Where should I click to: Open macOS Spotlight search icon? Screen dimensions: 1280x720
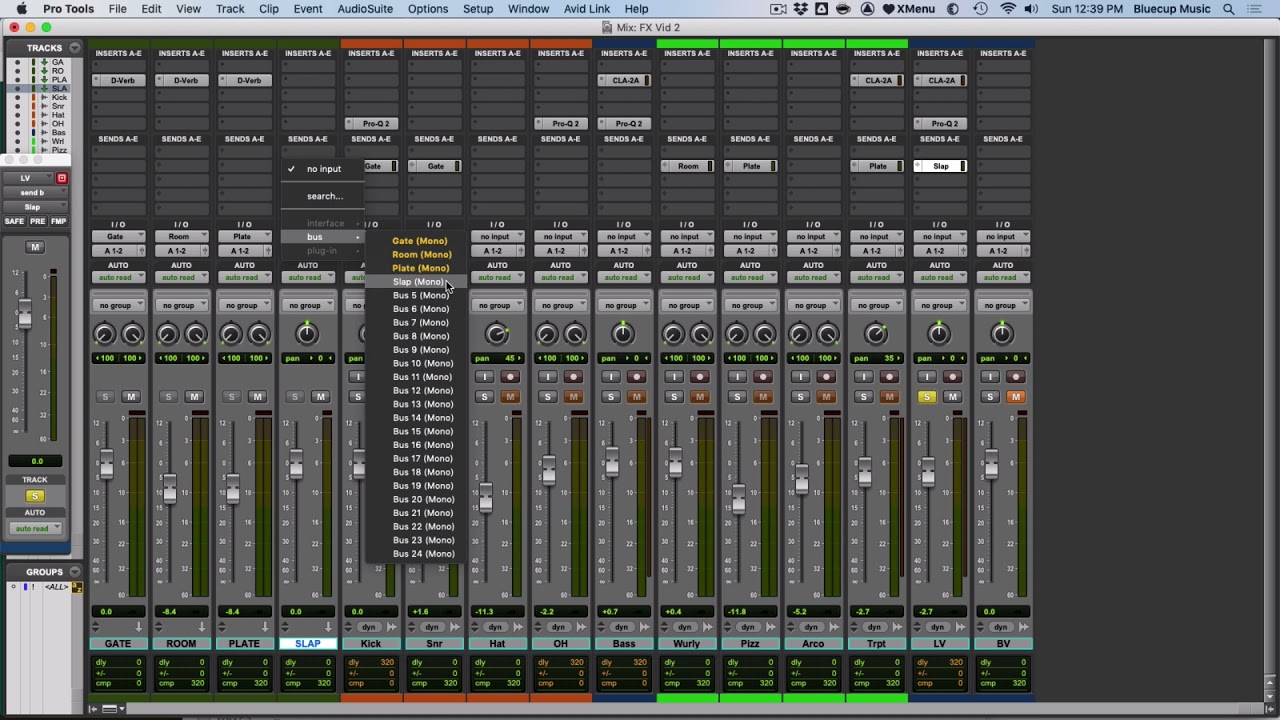(x=1229, y=9)
